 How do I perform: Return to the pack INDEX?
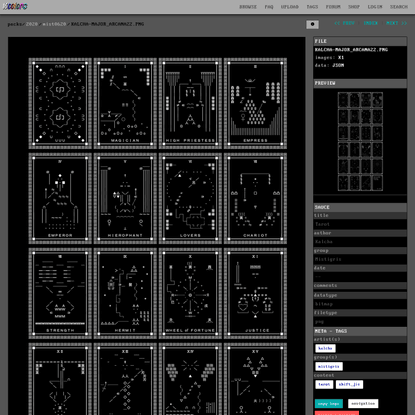tap(370, 23)
